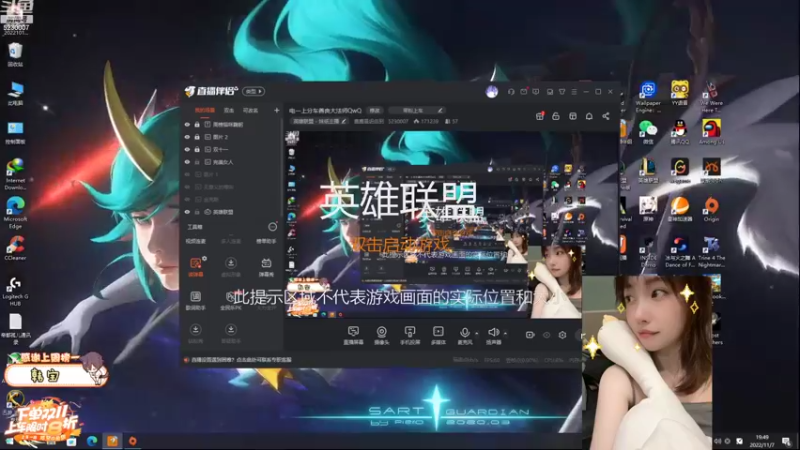This screenshot has width=800, height=450.
Task: Open the 微信 desktop shortcut
Action: coord(648,132)
